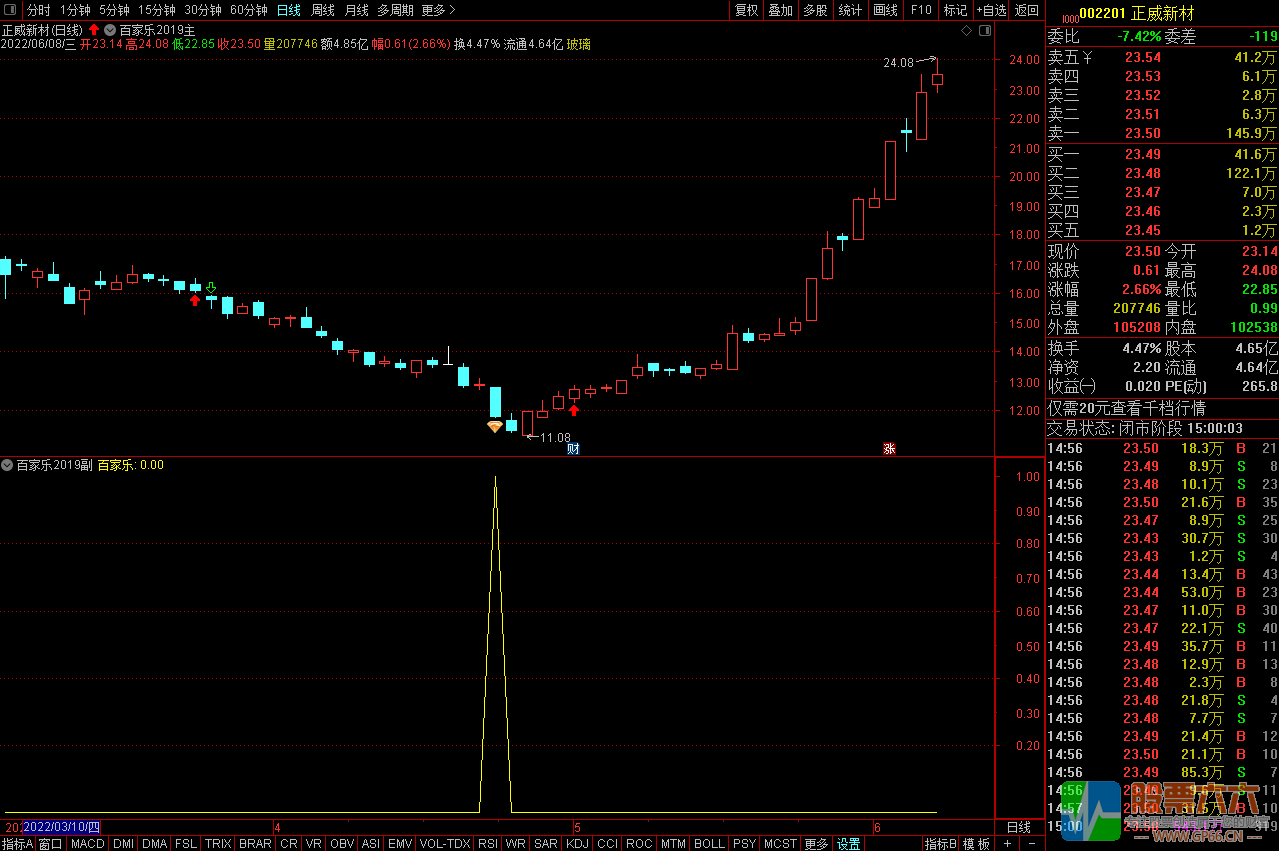The image size is (1279, 851).
Task: Click the red up arrow next to 正威新材(日线)
Action: coord(94,30)
